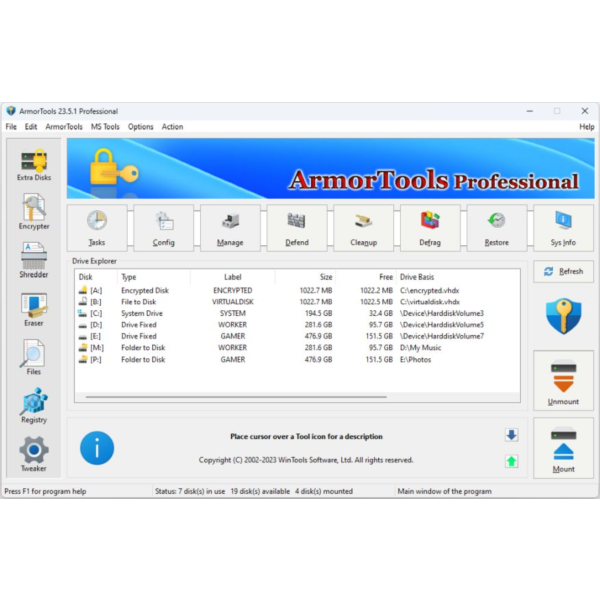Screen dimensions: 600x600
Task: Click the ArmorTools title bar shield icon
Action: pos(11,111)
